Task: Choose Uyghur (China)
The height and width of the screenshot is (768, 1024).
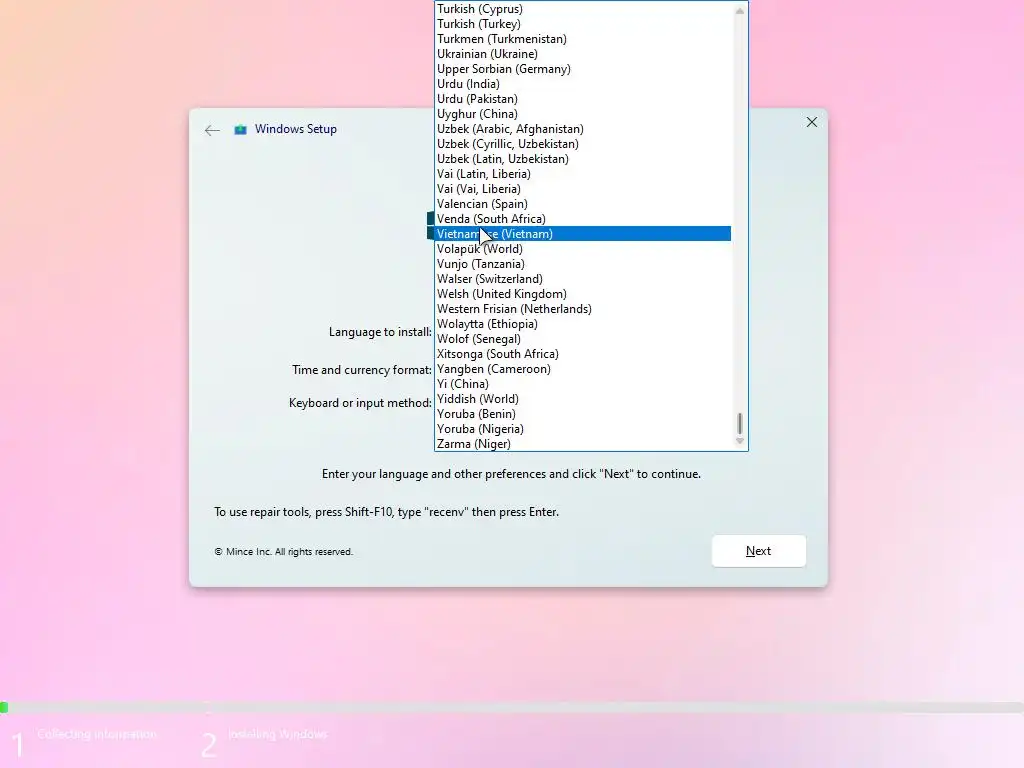Action: 583,114
